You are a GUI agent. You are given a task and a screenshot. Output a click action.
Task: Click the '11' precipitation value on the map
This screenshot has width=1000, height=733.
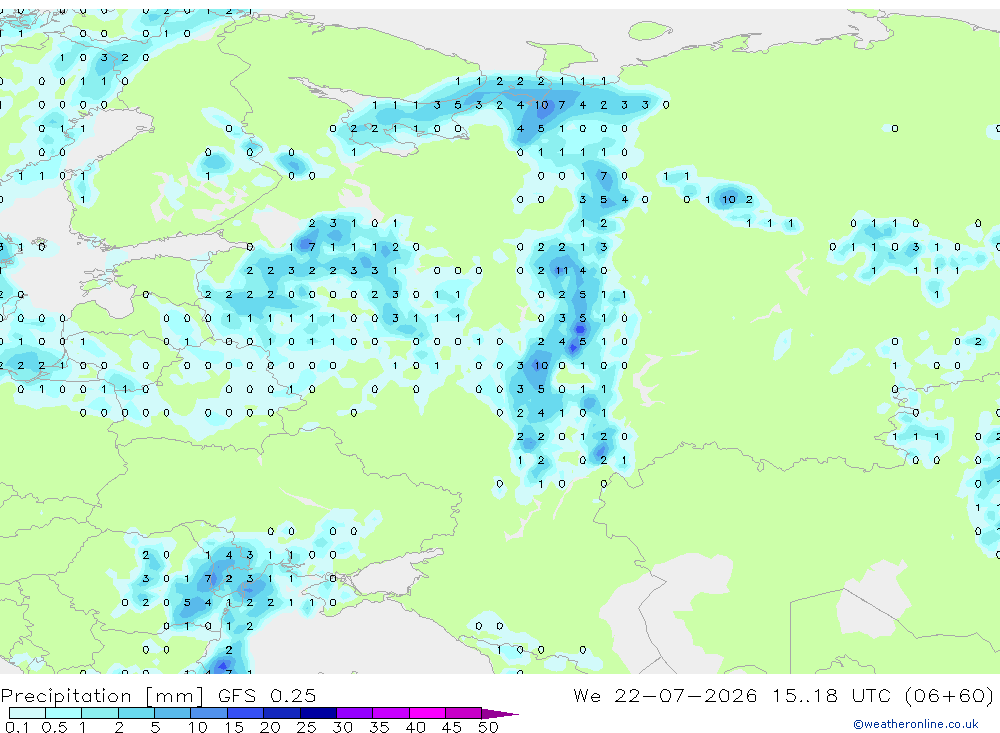561,270
